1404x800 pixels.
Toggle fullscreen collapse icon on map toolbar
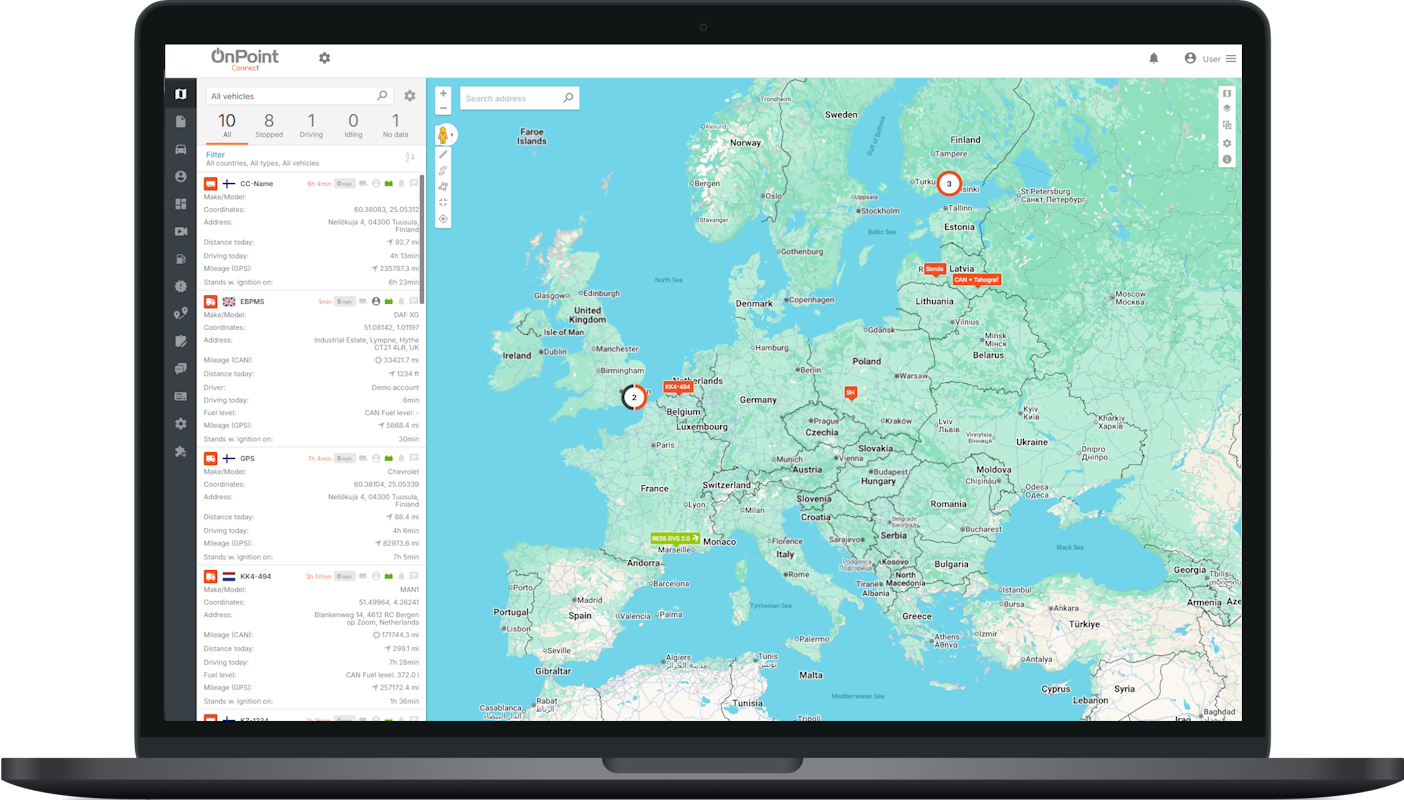pos(443,202)
